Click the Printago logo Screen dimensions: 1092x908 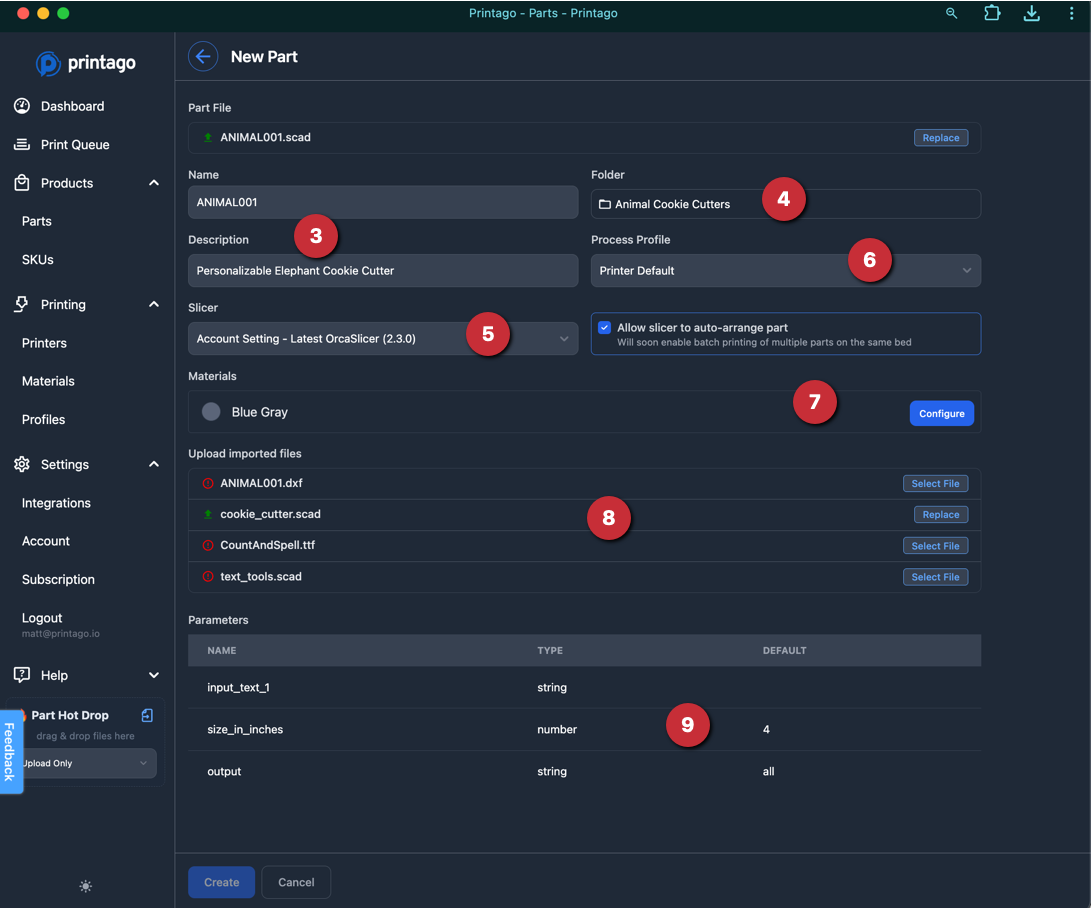(x=86, y=63)
